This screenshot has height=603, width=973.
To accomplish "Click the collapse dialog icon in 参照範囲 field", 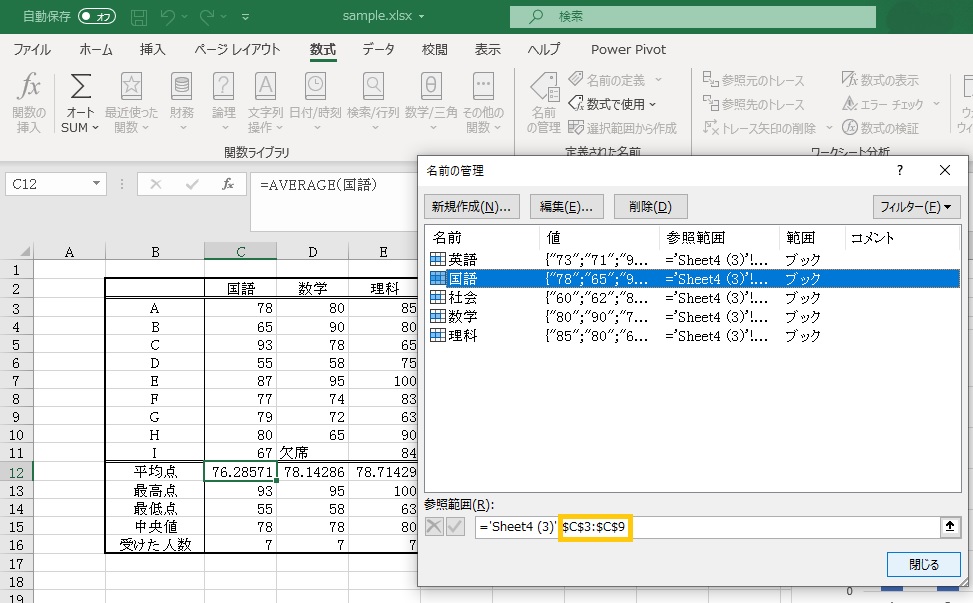I will point(948,527).
